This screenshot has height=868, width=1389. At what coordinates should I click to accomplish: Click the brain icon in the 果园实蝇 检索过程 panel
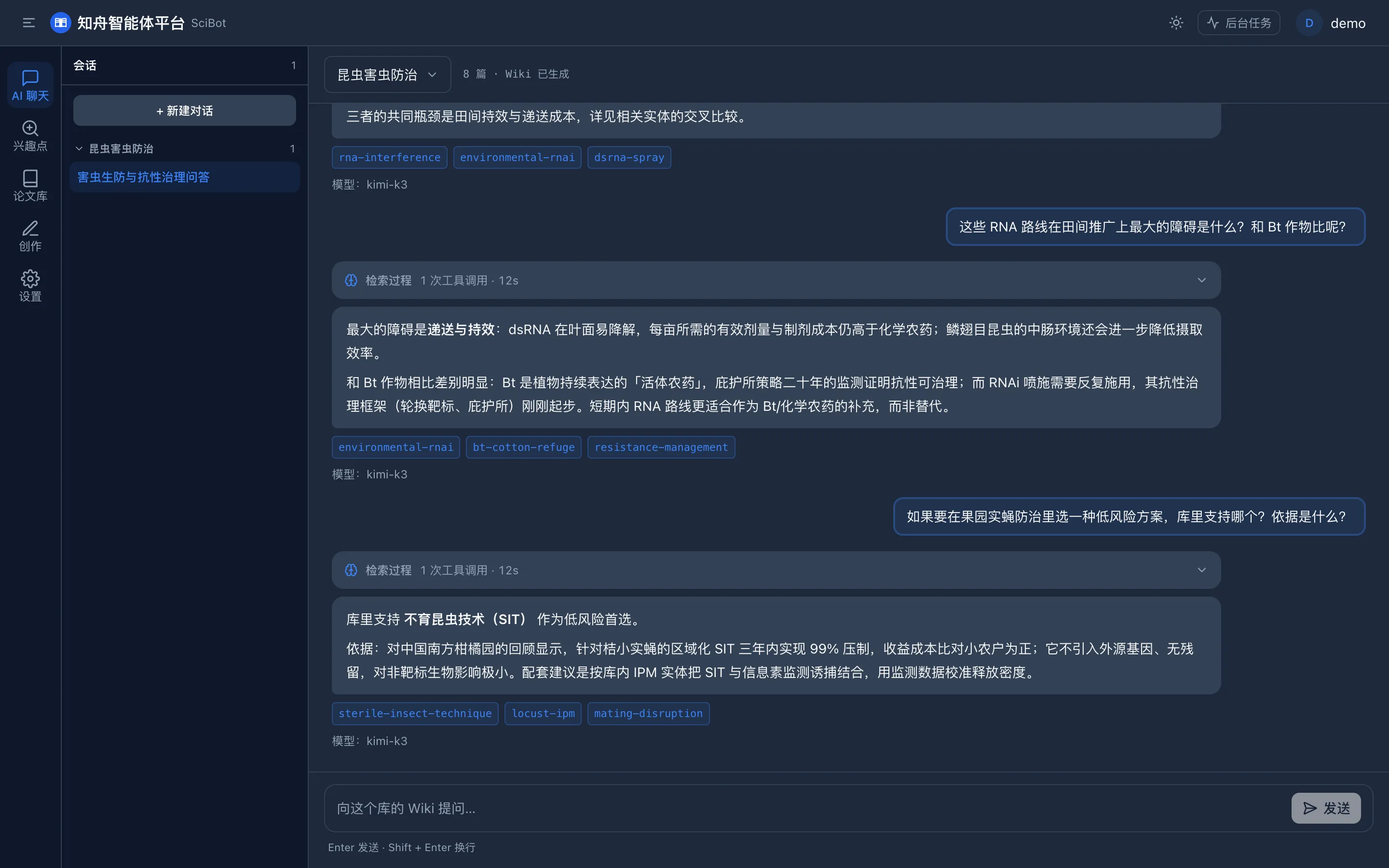tap(351, 570)
